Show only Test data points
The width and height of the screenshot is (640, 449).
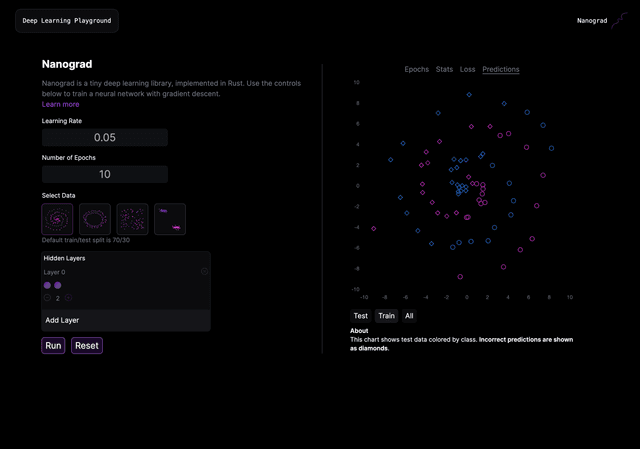(360, 316)
